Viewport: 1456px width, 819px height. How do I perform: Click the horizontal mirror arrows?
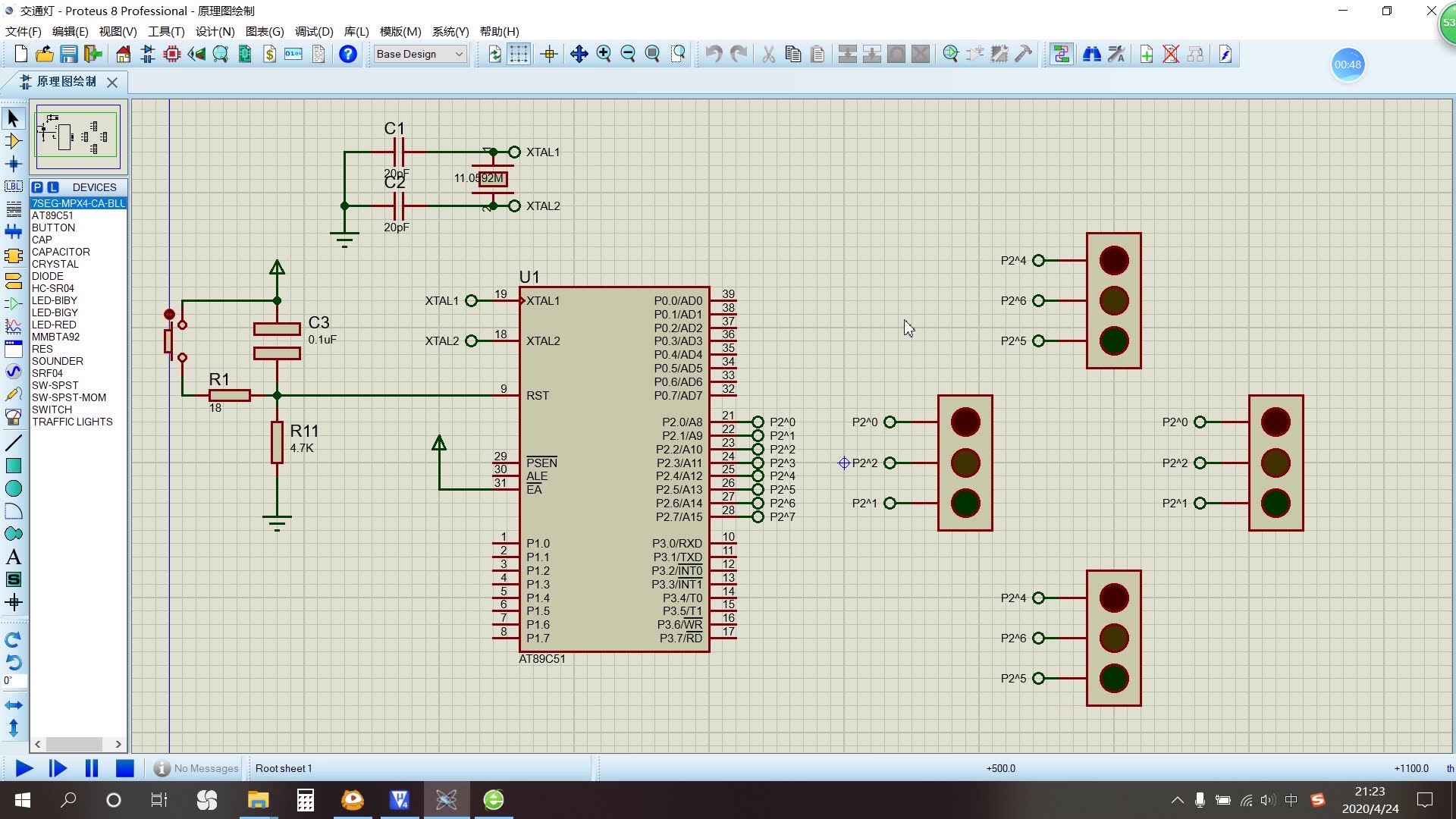tap(14, 705)
